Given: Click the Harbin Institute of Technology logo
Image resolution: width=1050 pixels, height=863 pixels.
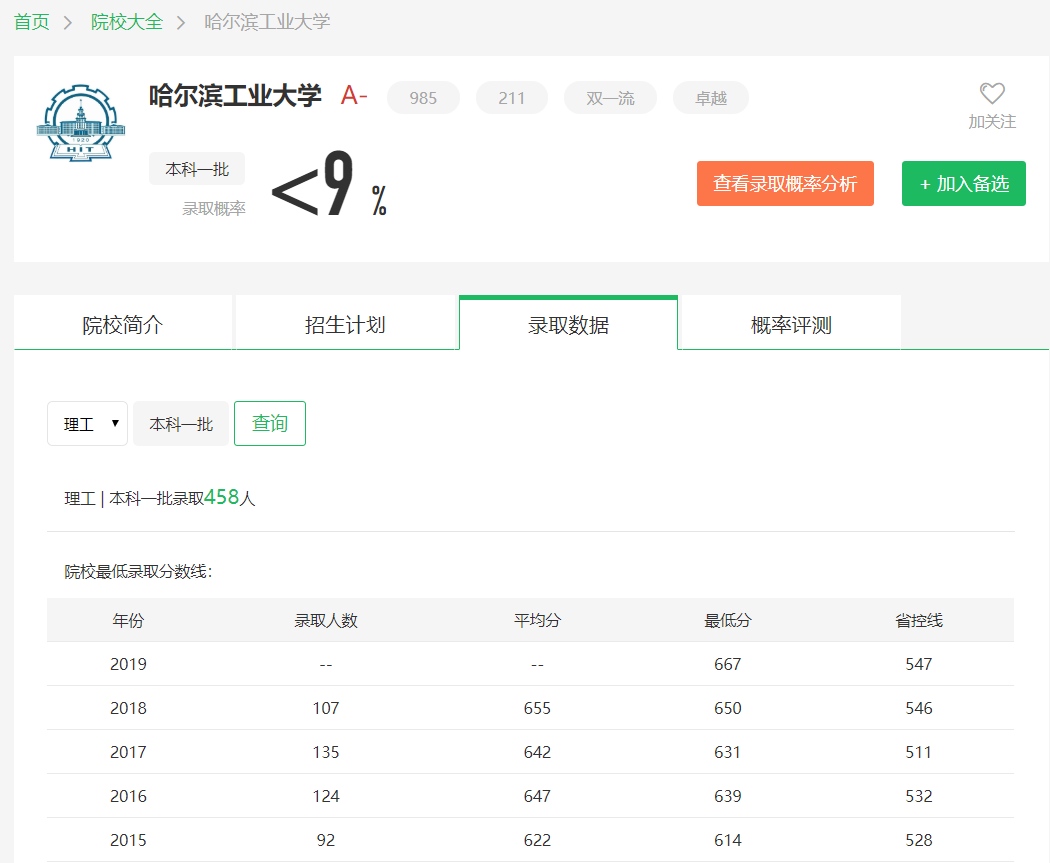Looking at the screenshot, I should 80,123.
